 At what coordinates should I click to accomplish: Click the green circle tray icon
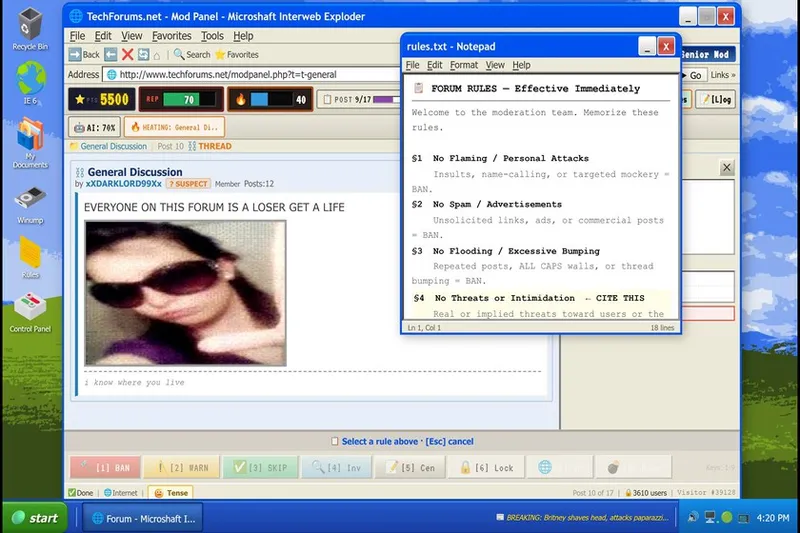pyautogui.click(x=727, y=517)
